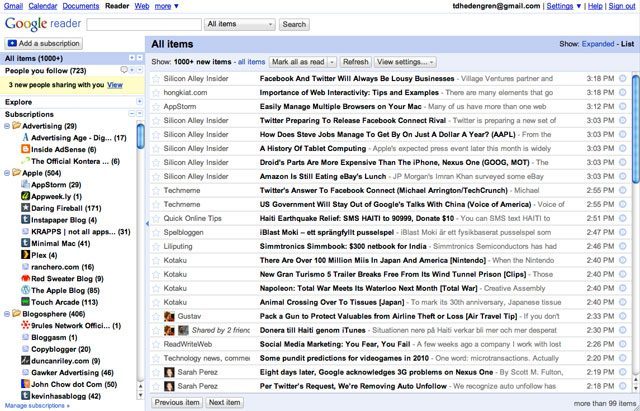Click Sarah Perez avatar on Eight days later item

[169, 372]
